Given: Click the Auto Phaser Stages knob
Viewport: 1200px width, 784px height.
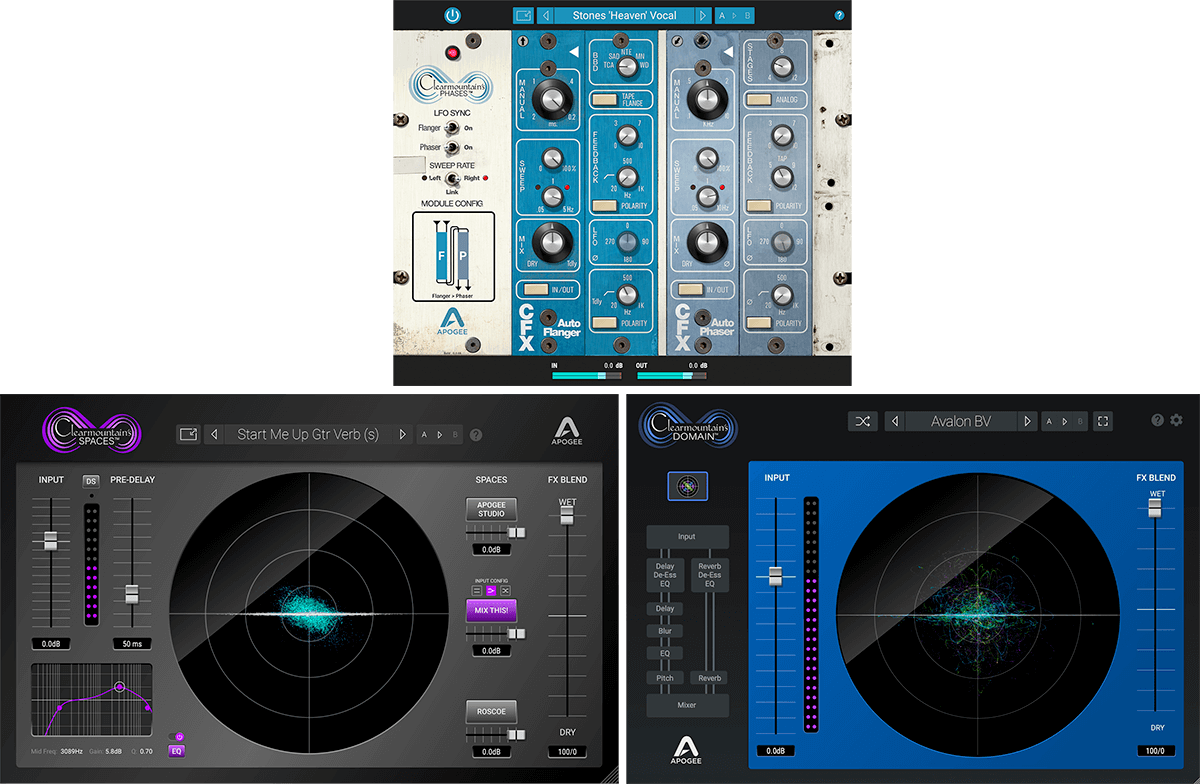Looking at the screenshot, I should pyautogui.click(x=782, y=67).
